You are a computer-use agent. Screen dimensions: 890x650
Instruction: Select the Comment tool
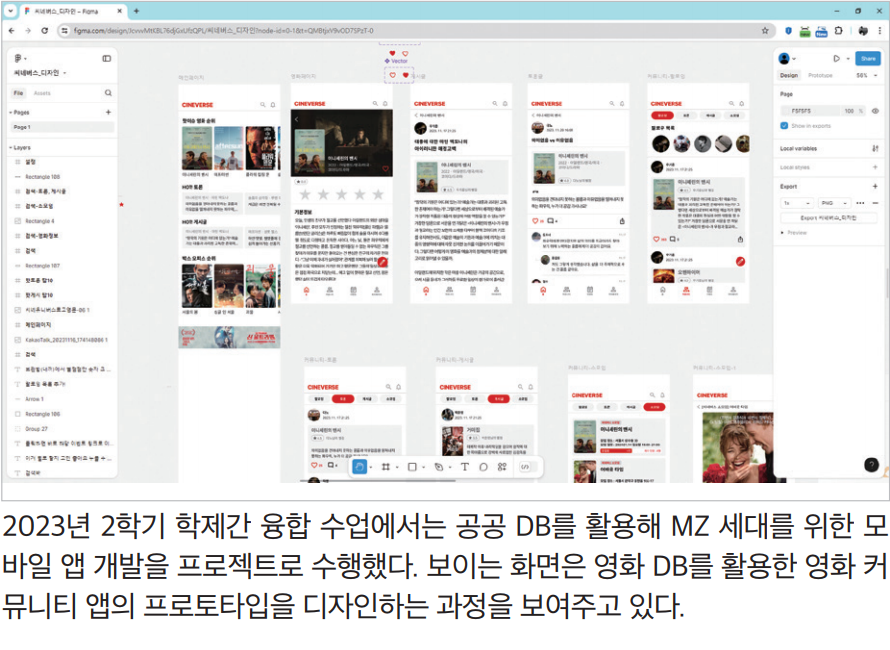[483, 467]
